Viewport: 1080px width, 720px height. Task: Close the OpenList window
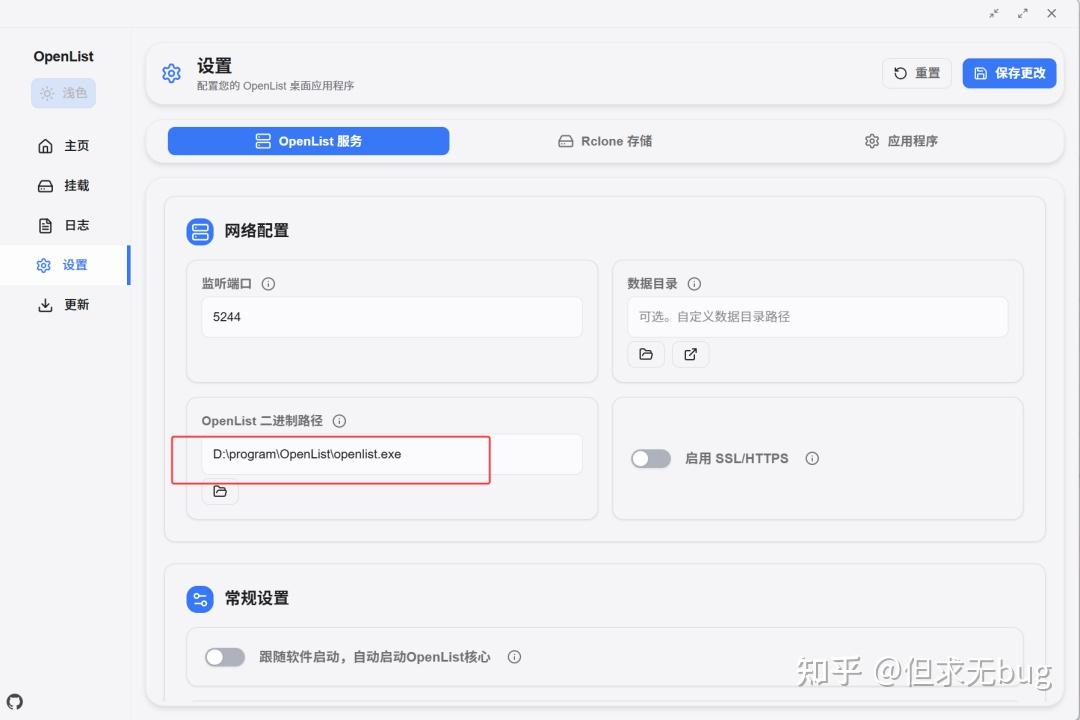[1052, 13]
